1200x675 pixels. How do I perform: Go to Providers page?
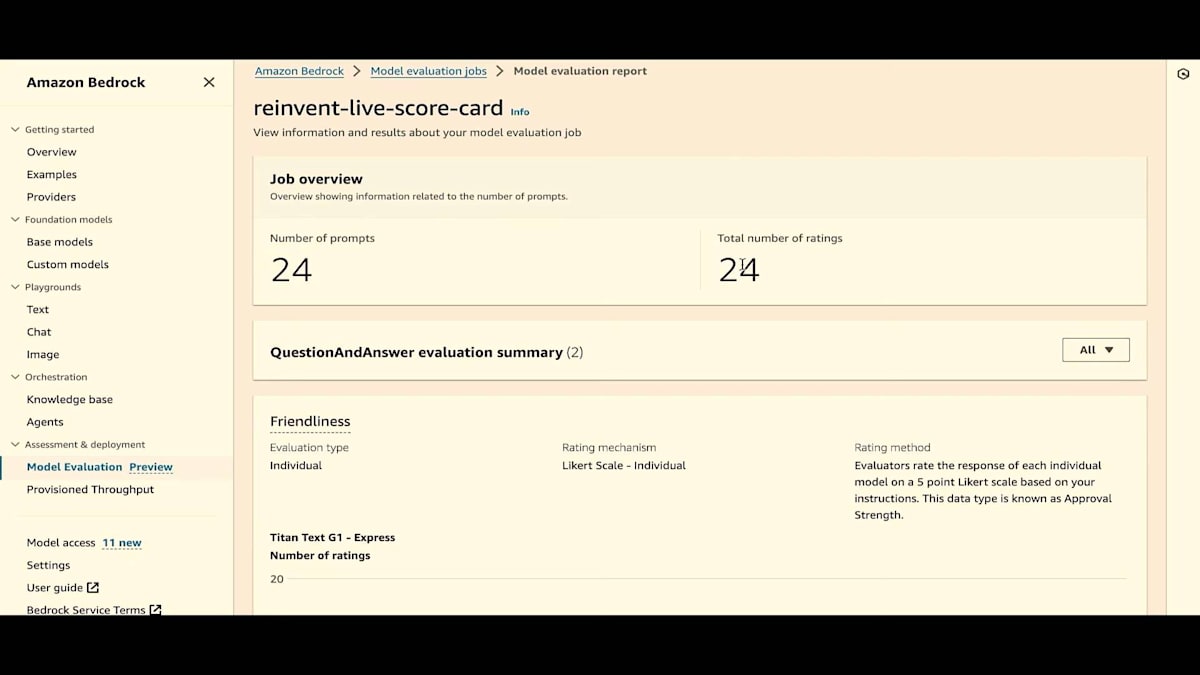pos(51,197)
